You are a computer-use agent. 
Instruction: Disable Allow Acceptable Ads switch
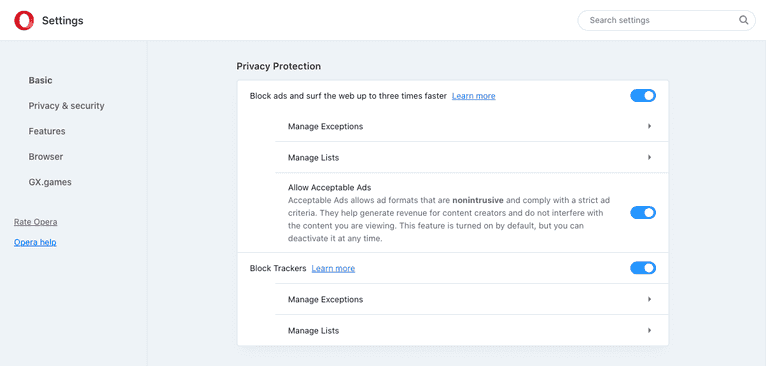tap(643, 213)
